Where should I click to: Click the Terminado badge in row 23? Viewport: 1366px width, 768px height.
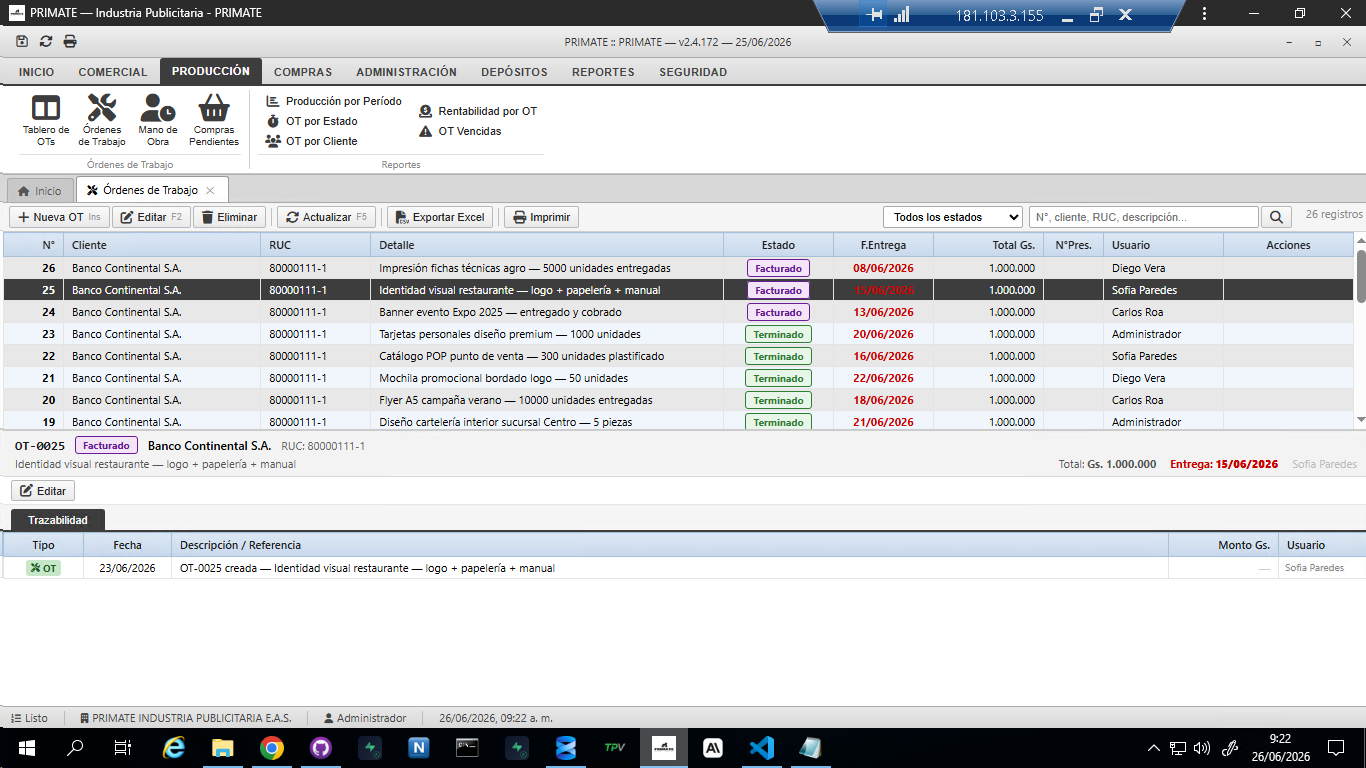pos(778,334)
